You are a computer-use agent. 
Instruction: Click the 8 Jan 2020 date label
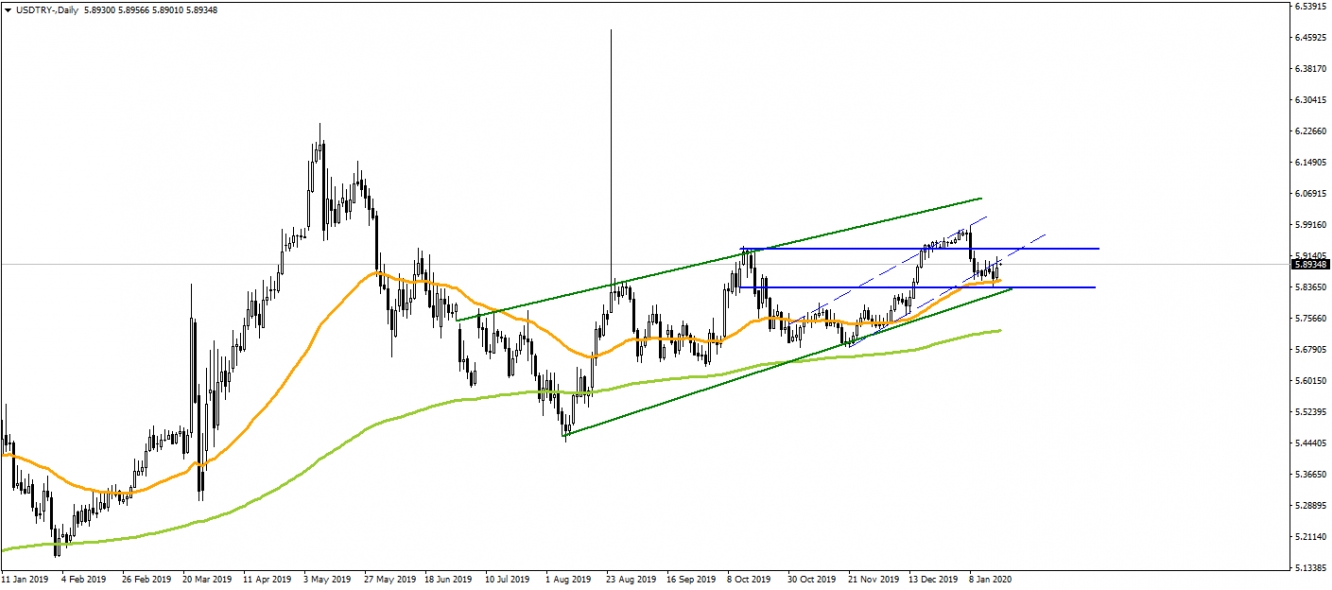coord(992,579)
